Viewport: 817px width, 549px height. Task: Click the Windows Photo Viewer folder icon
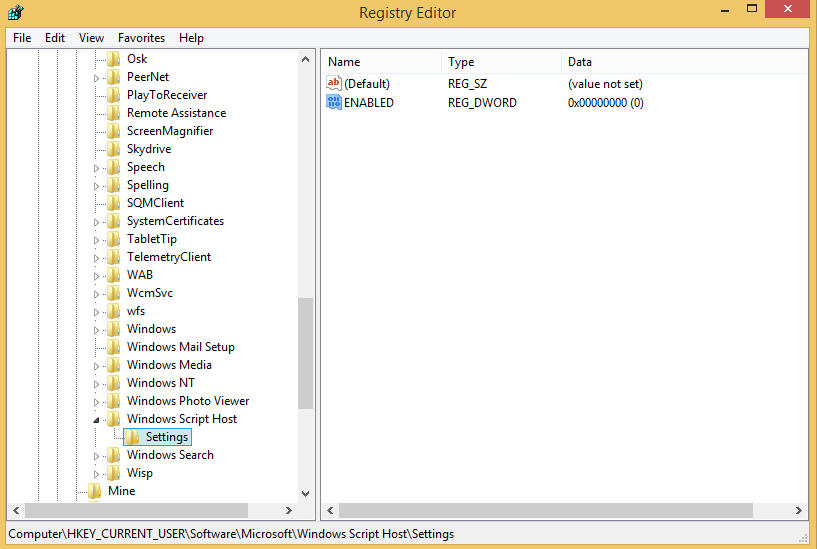114,401
